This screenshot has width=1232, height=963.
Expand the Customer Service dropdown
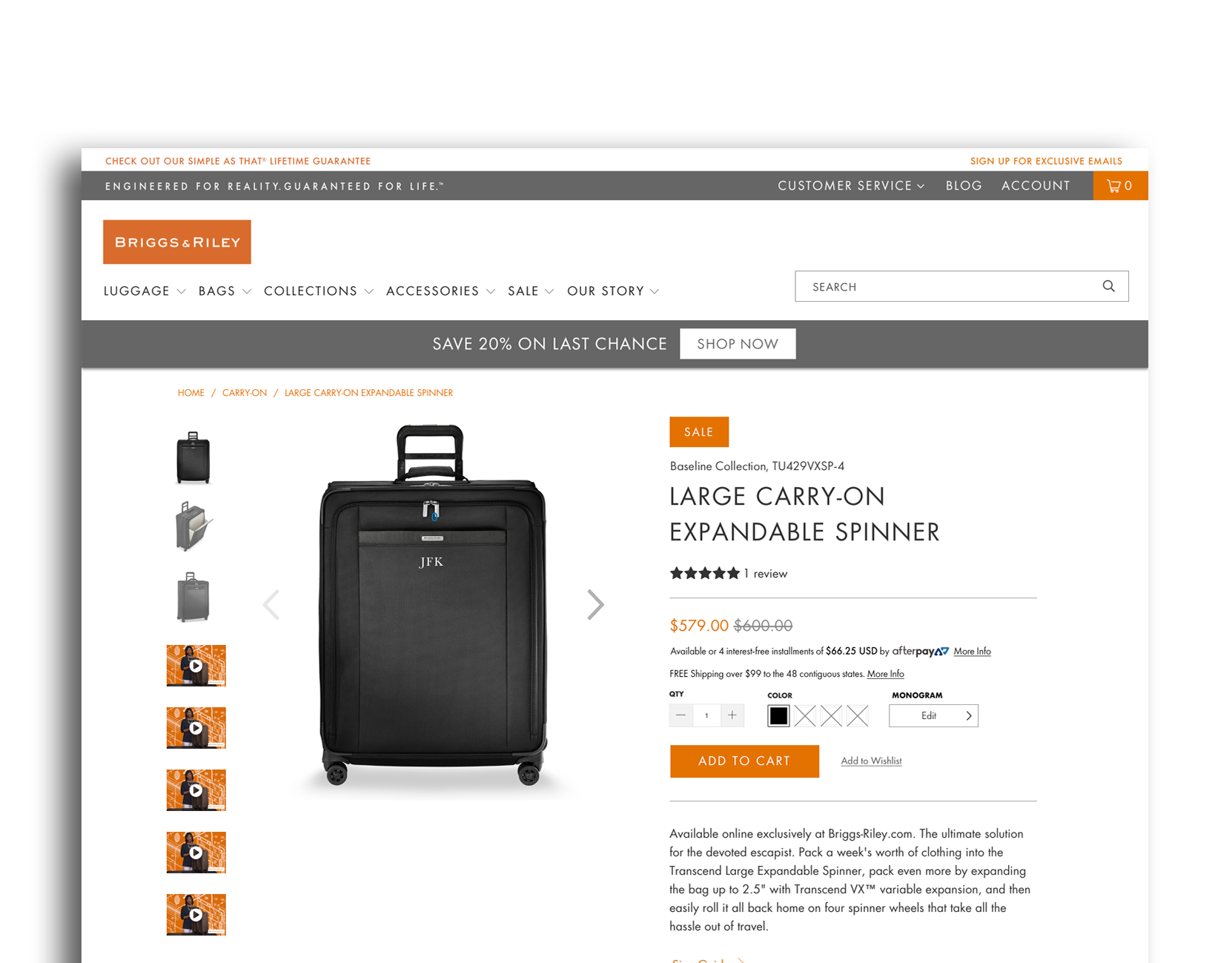tap(851, 186)
